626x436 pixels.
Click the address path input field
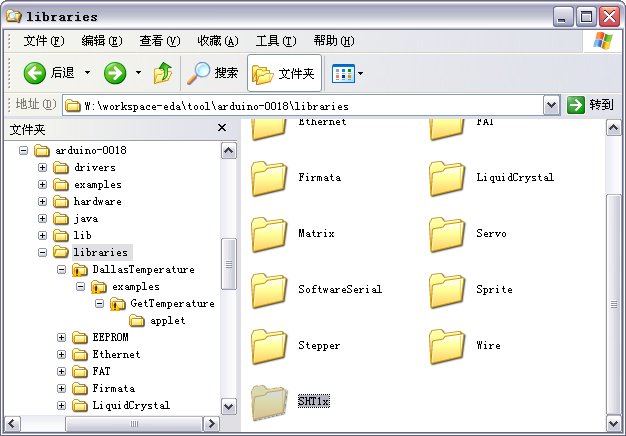coord(300,105)
